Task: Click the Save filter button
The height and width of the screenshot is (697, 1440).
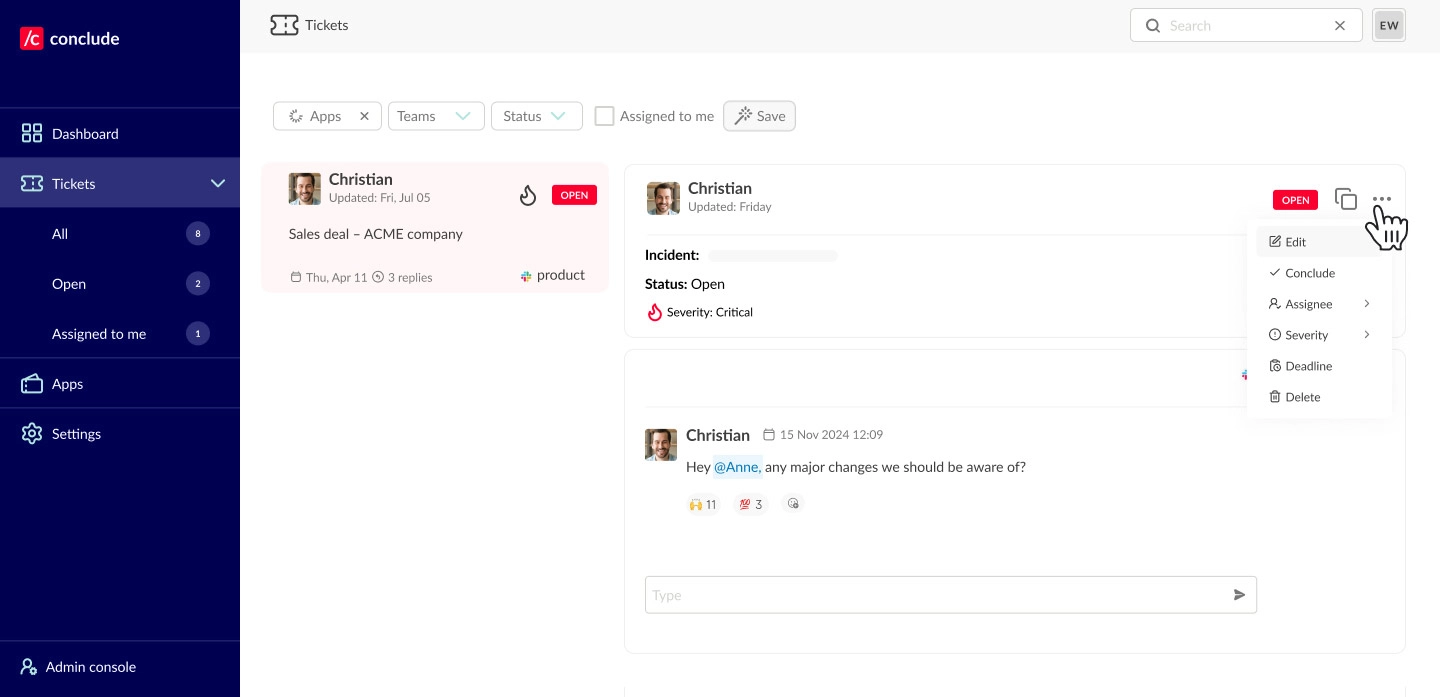Action: (x=759, y=116)
